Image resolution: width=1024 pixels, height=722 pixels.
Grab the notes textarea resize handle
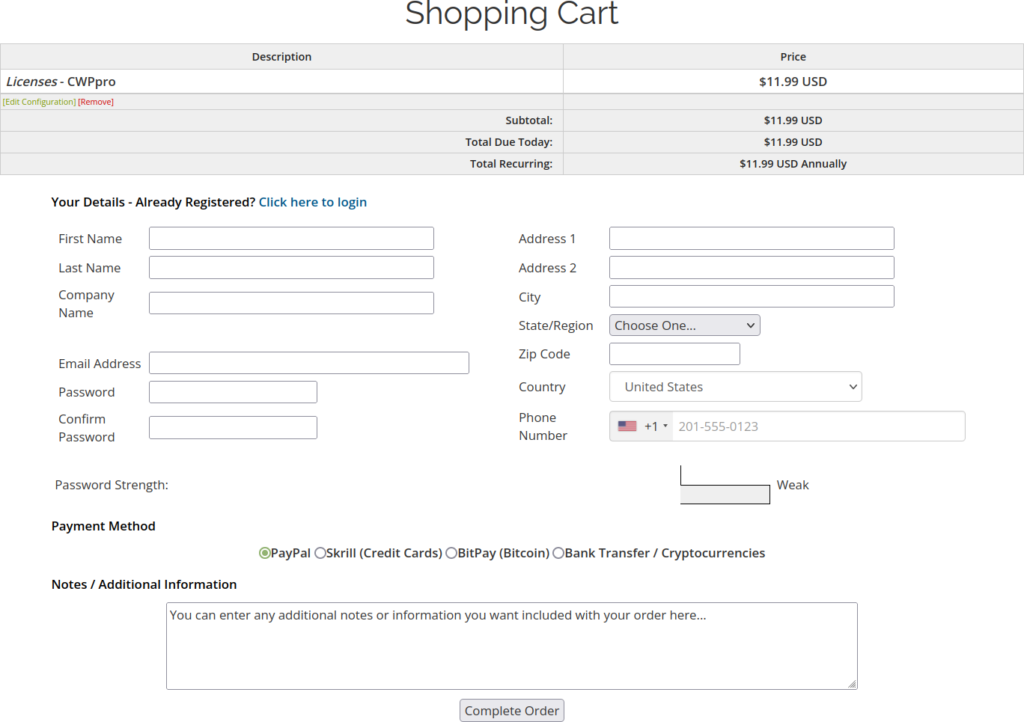tap(852, 684)
